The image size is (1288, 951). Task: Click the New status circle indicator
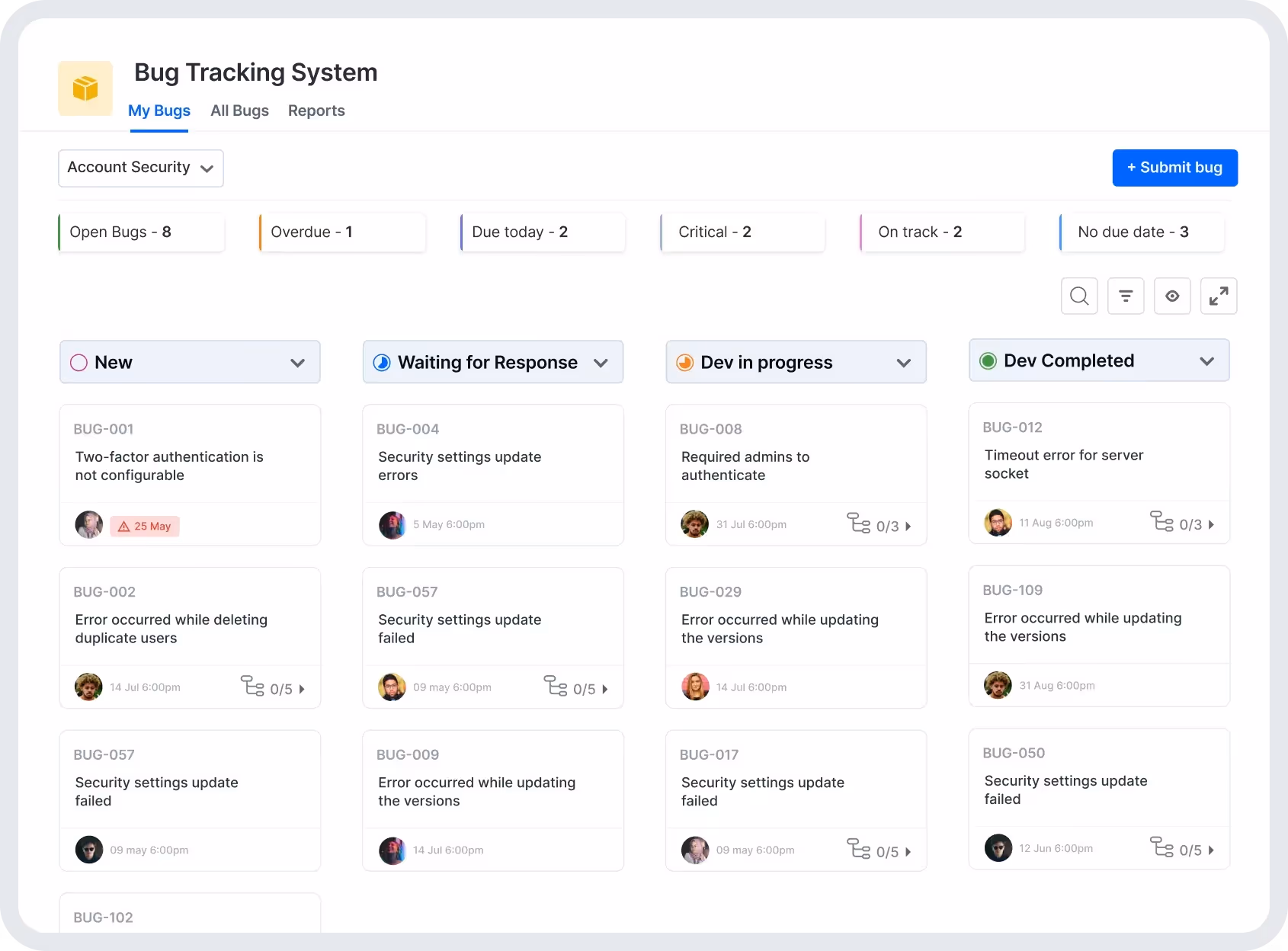pyautogui.click(x=78, y=363)
